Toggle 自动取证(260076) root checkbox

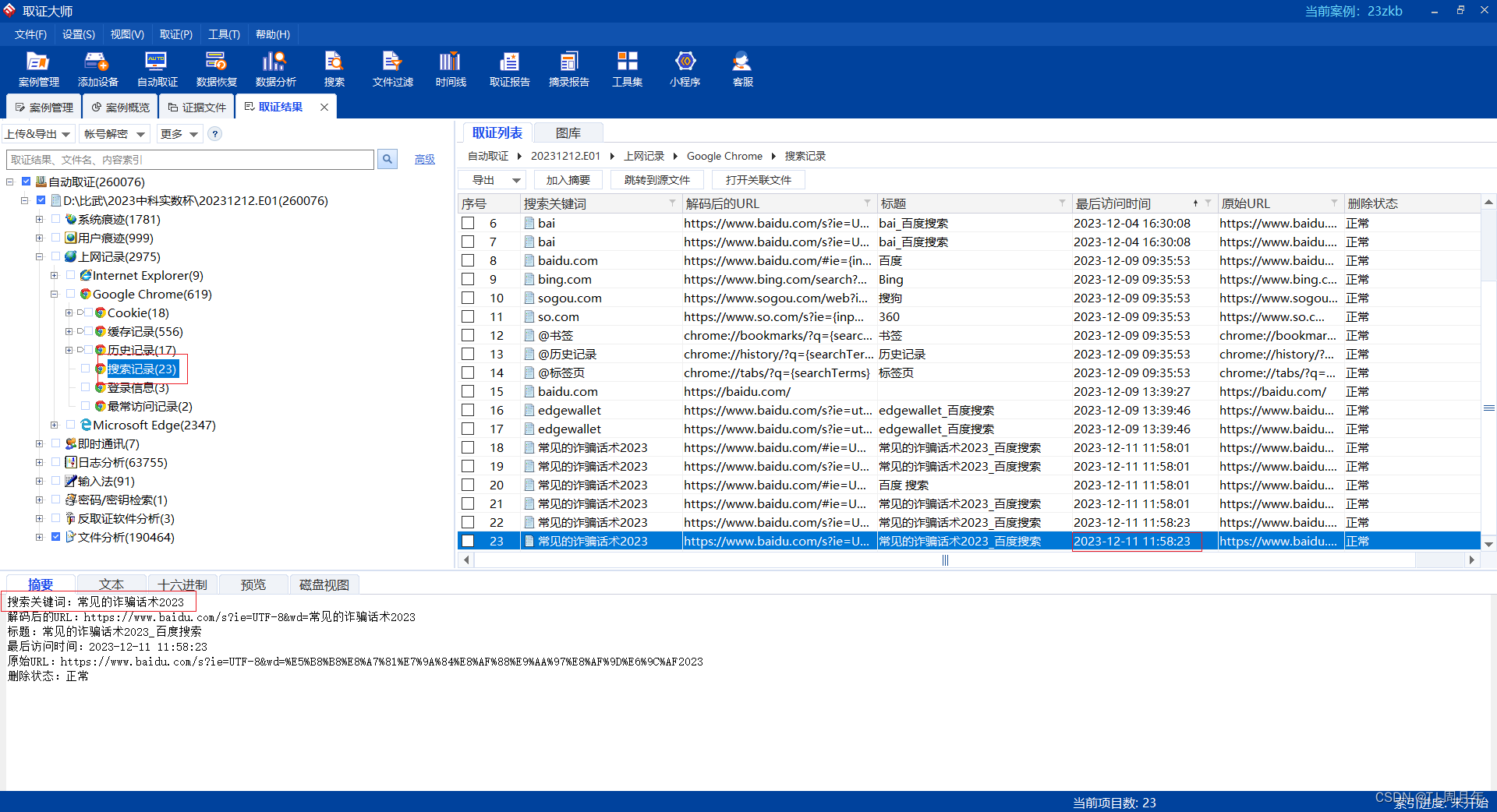tap(26, 182)
